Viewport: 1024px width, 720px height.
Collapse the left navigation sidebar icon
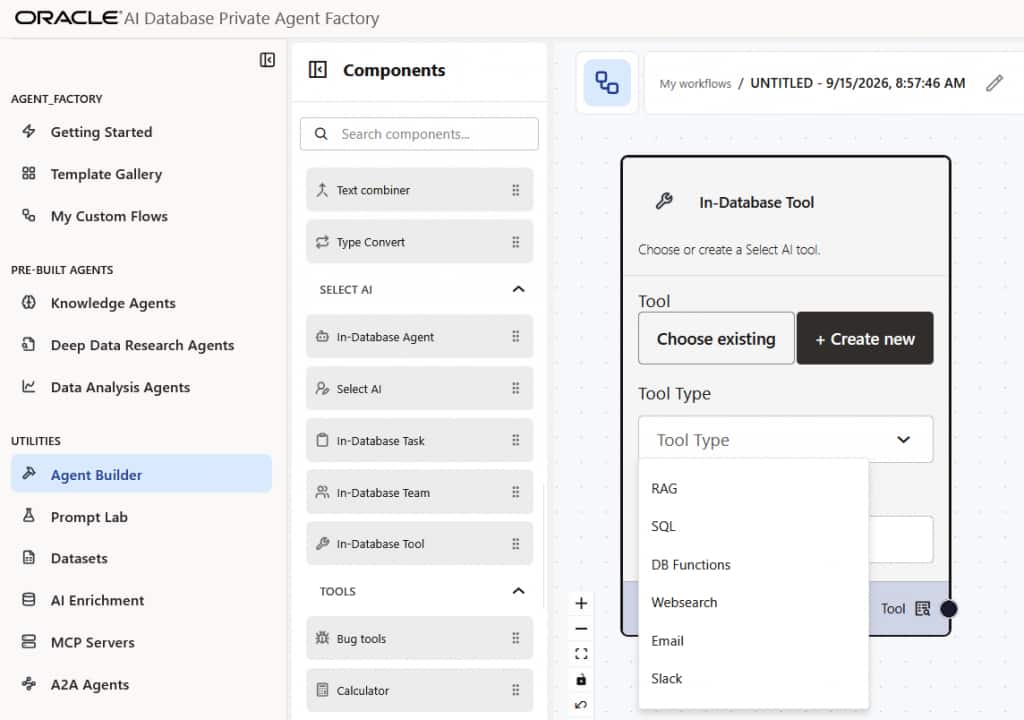(267, 60)
